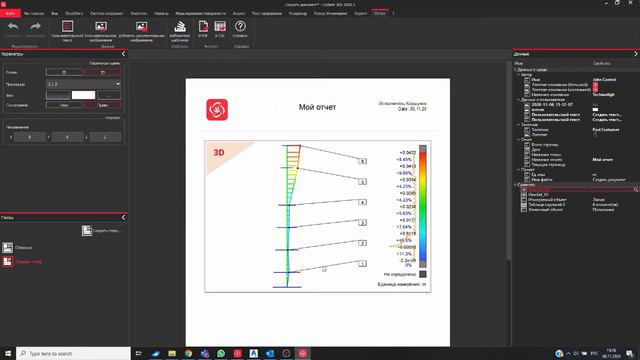The height and width of the screenshot is (360, 640).
Task: Select the red highlighted chapter
Action: coord(22,262)
